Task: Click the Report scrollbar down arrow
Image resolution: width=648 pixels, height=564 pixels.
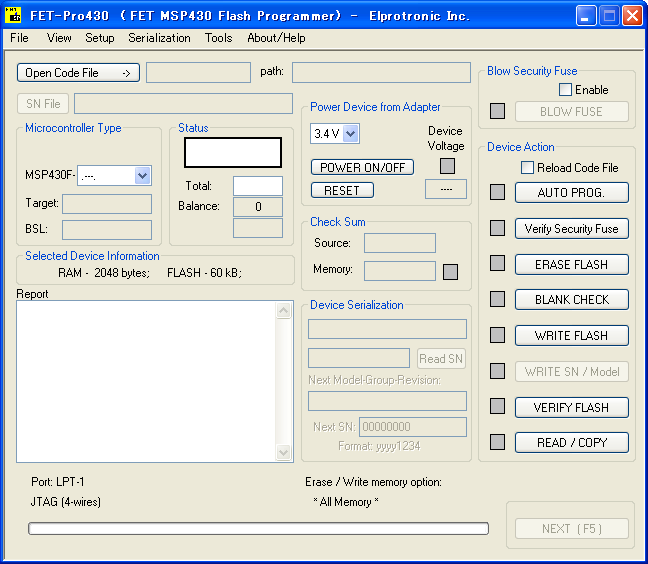Action: pos(284,452)
